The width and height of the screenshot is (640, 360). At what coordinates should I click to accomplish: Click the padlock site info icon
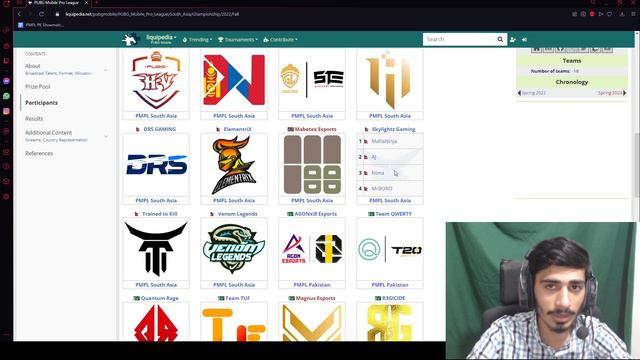(57, 14)
